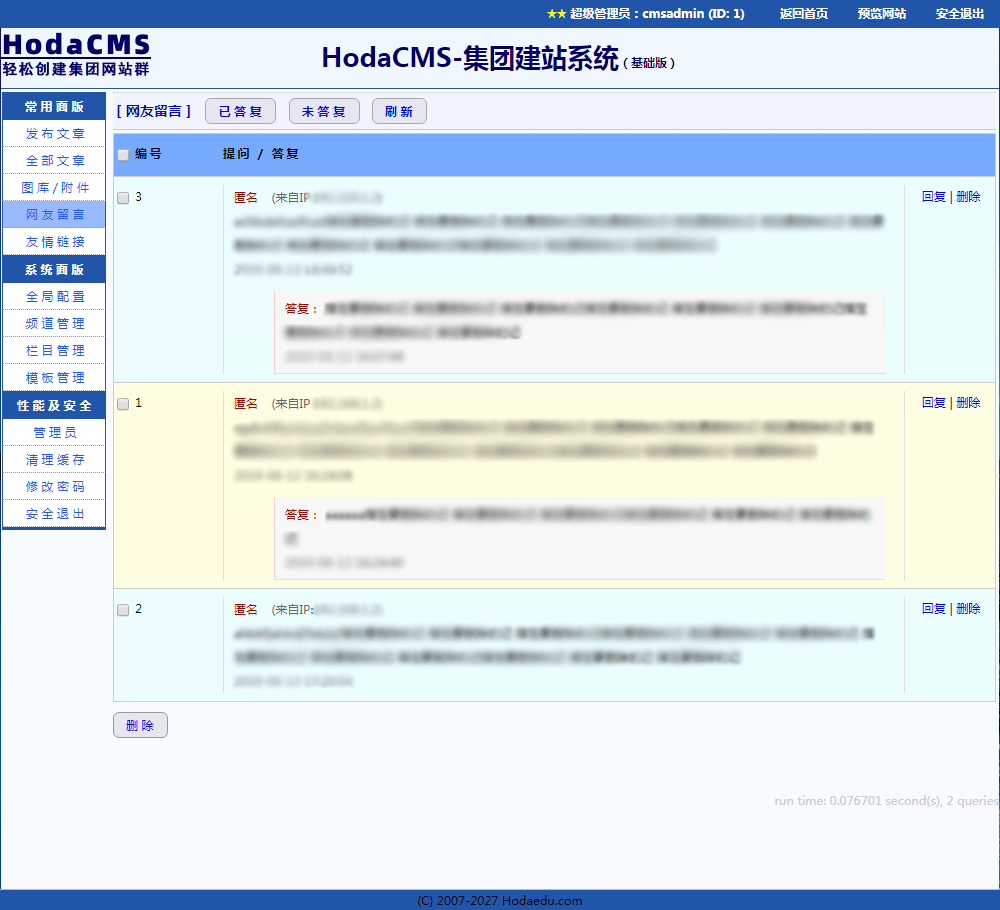Click the 超级管理员 cmsadmin label
This screenshot has width=1000, height=910.
pyautogui.click(x=645, y=13)
